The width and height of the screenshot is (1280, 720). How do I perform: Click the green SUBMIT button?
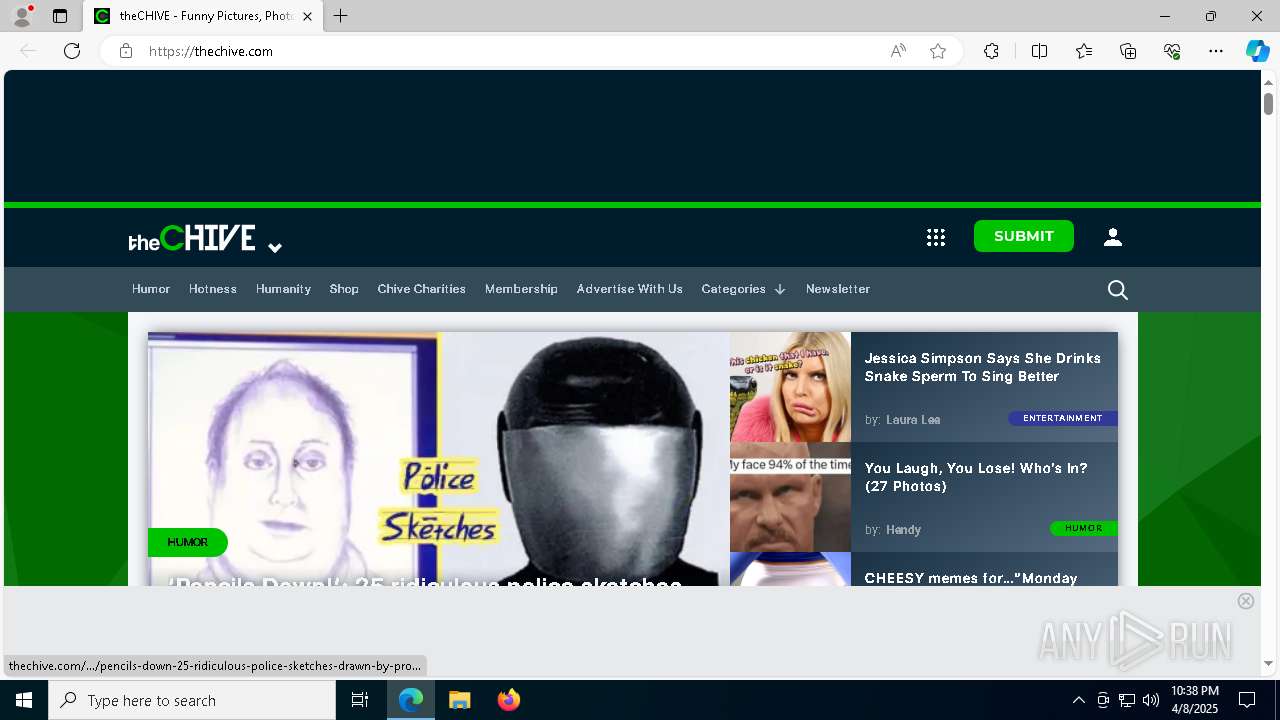(1024, 236)
